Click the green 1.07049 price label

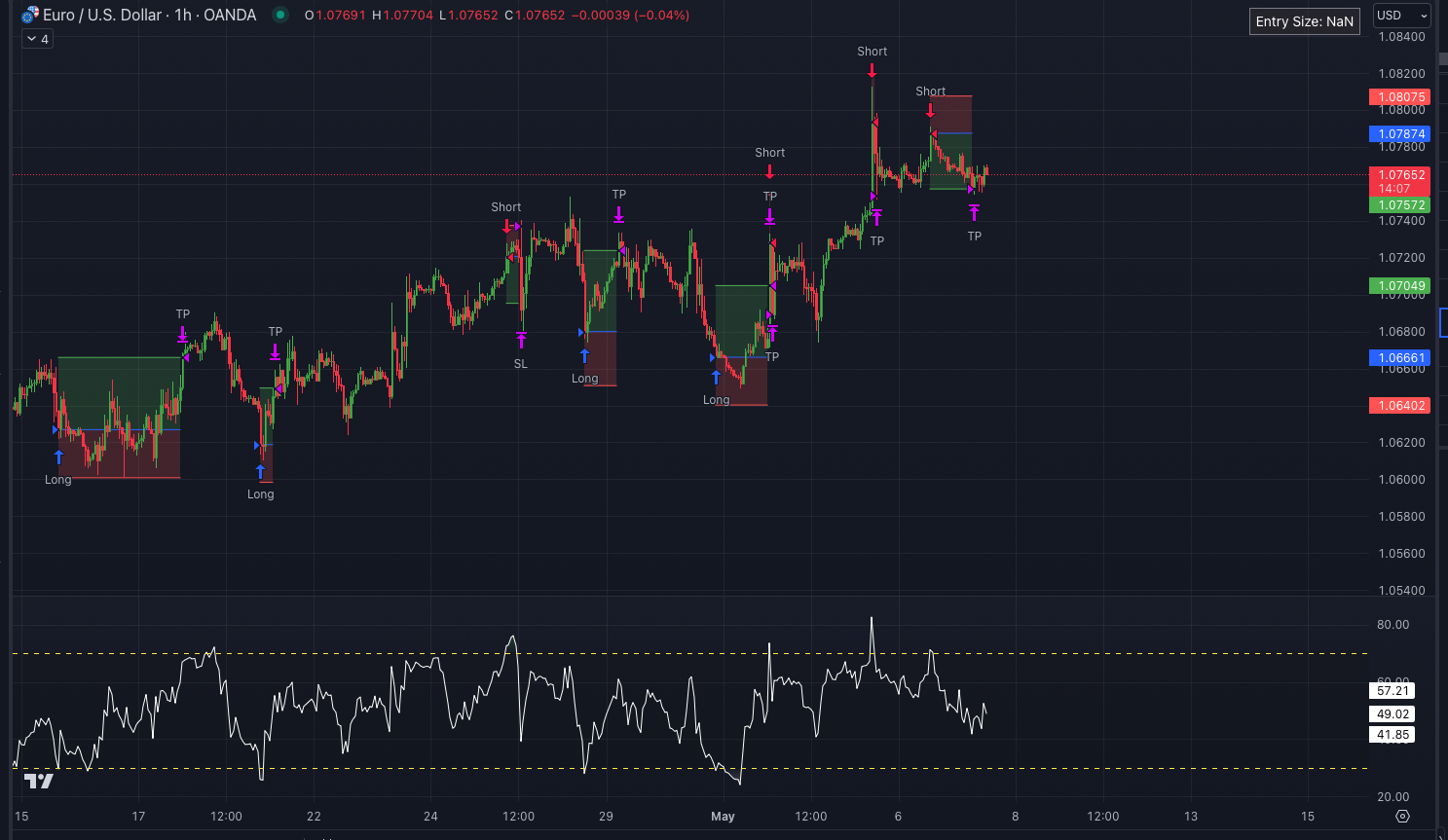[1399, 286]
